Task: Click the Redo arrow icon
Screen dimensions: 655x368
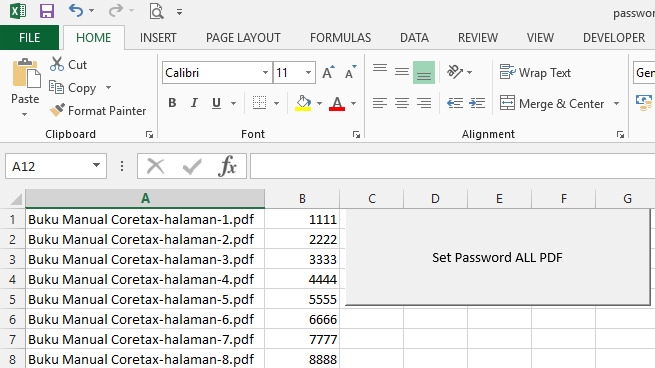Action: [115, 10]
